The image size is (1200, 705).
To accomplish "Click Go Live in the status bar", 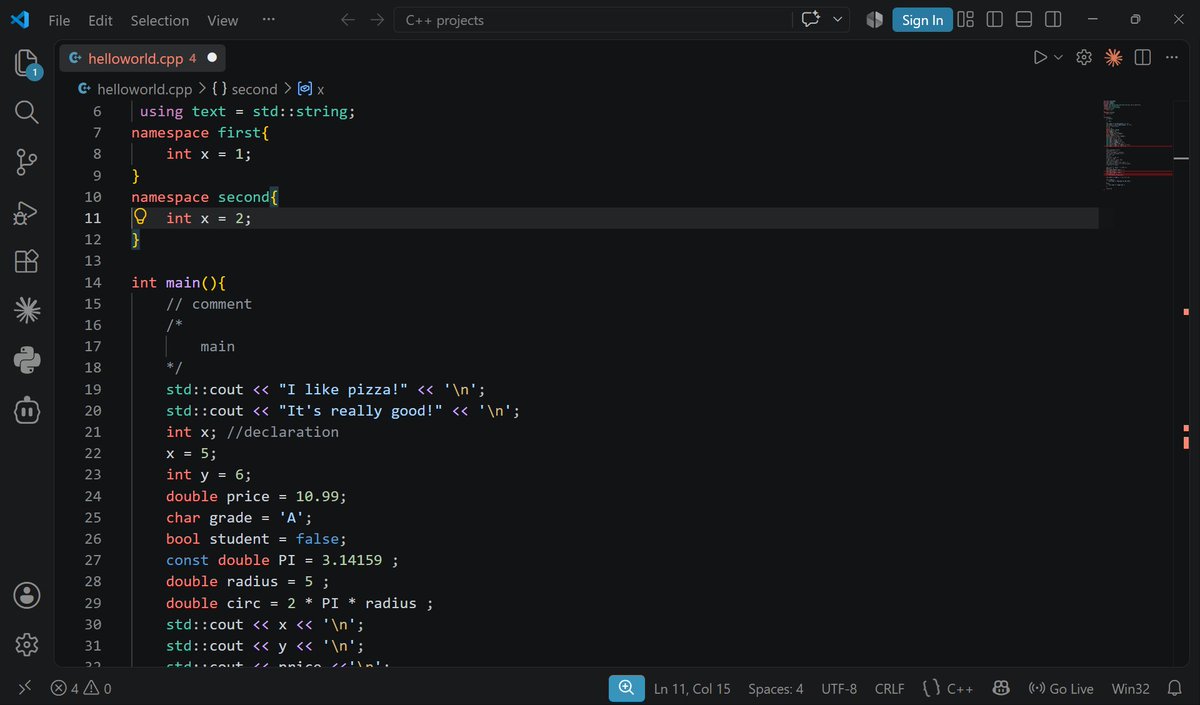I will pyautogui.click(x=1061, y=688).
